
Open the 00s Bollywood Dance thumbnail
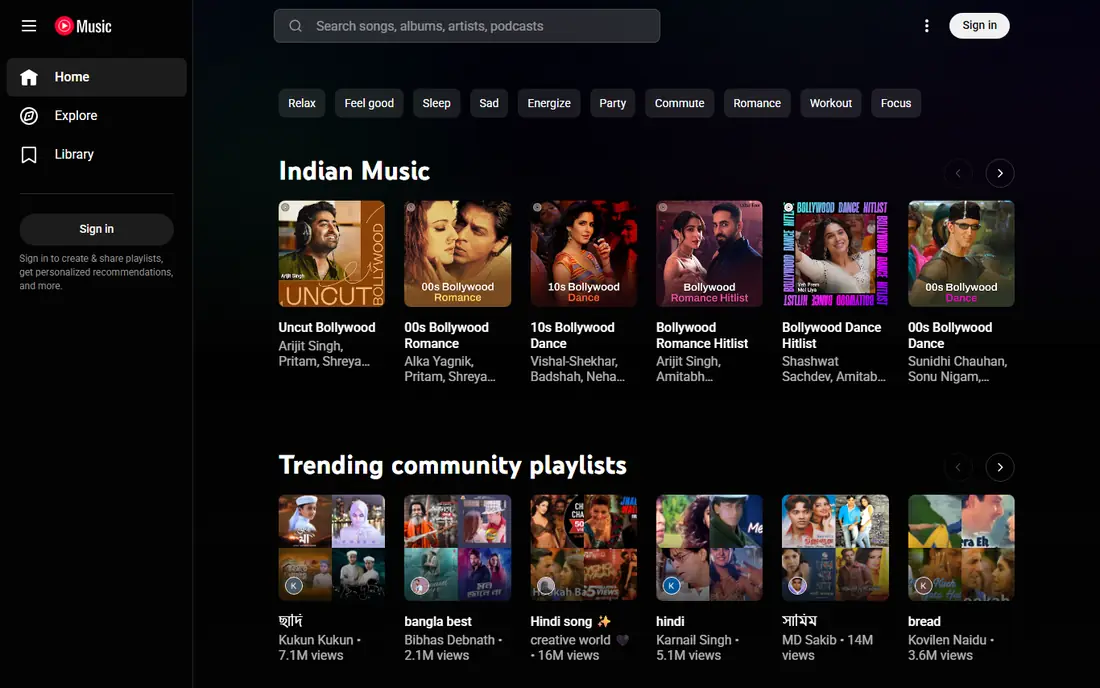[x=961, y=254]
